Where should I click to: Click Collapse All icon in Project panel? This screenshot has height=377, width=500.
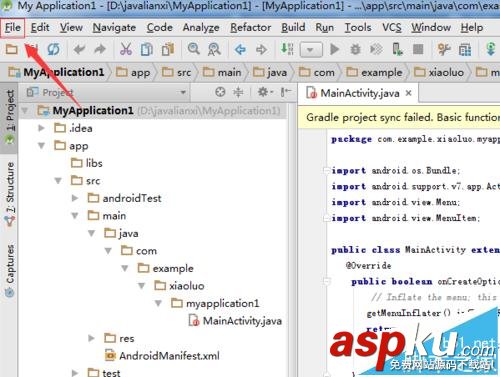[x=238, y=92]
